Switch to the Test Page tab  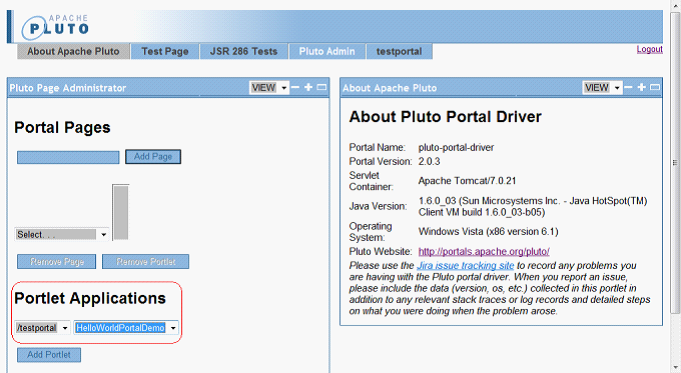tap(165, 51)
